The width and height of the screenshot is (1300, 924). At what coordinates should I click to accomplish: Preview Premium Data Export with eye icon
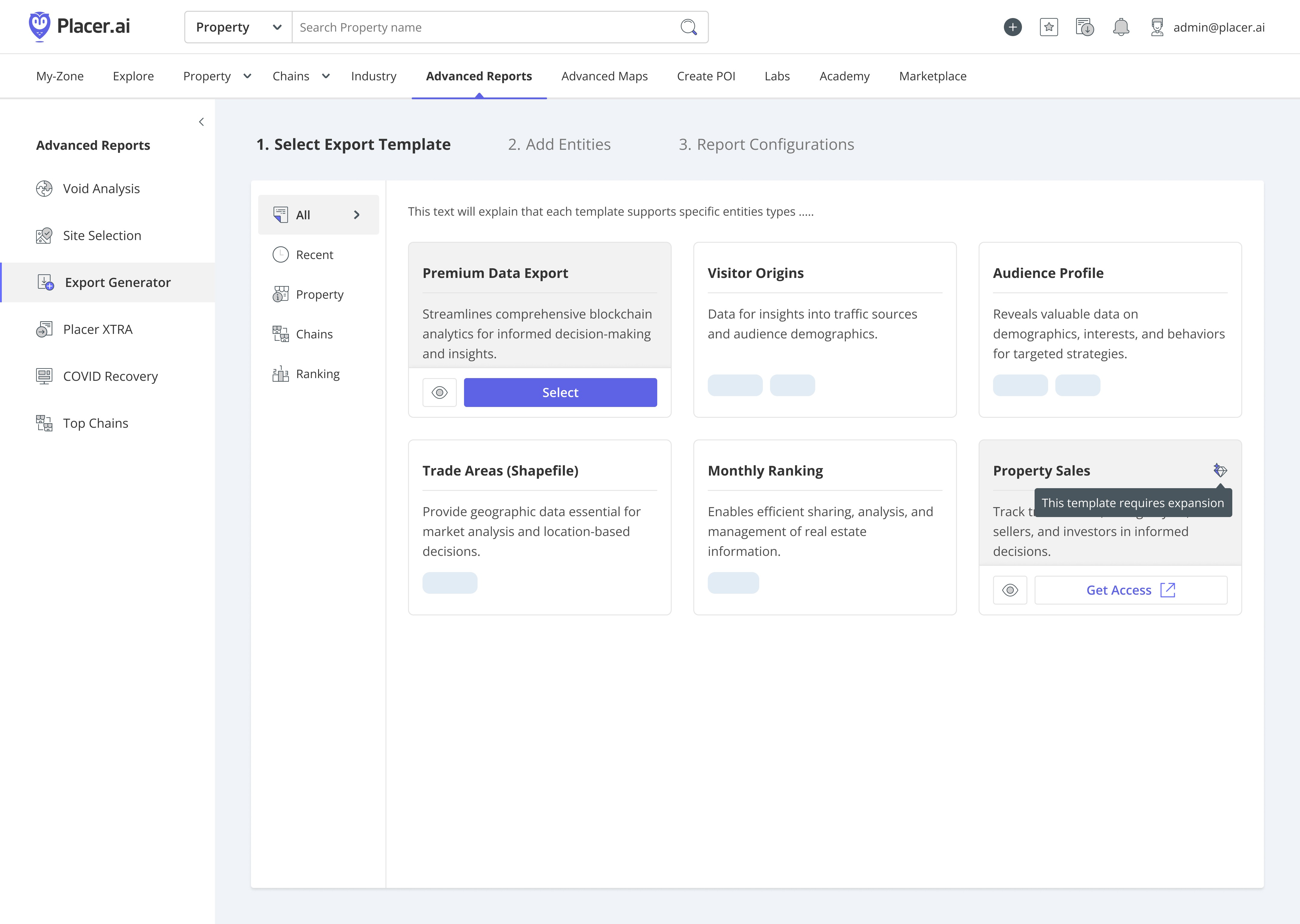point(439,393)
